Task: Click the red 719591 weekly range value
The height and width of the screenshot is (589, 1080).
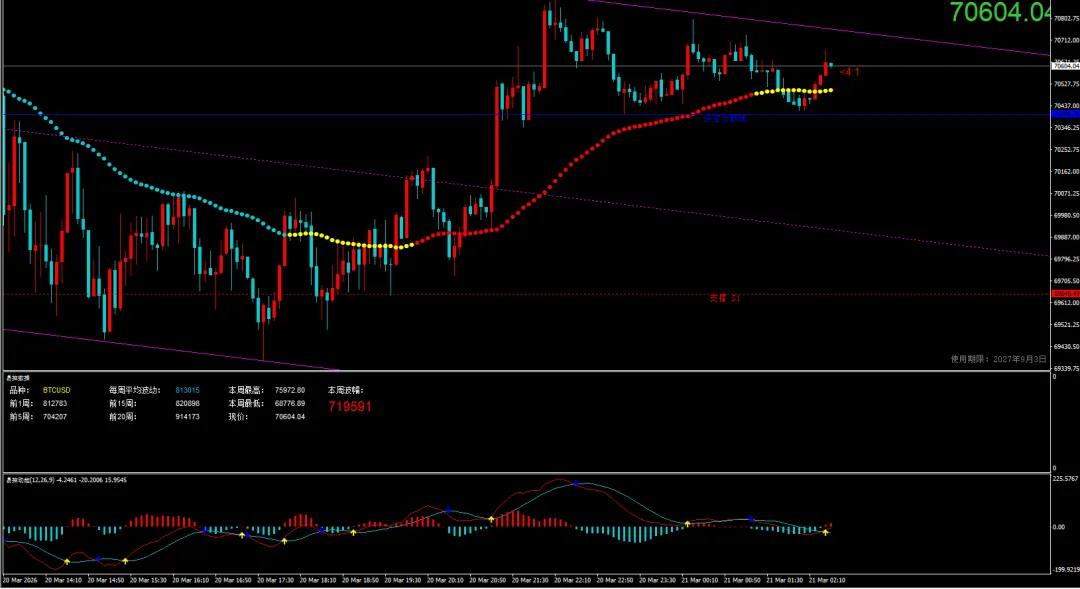Action: (x=350, y=406)
